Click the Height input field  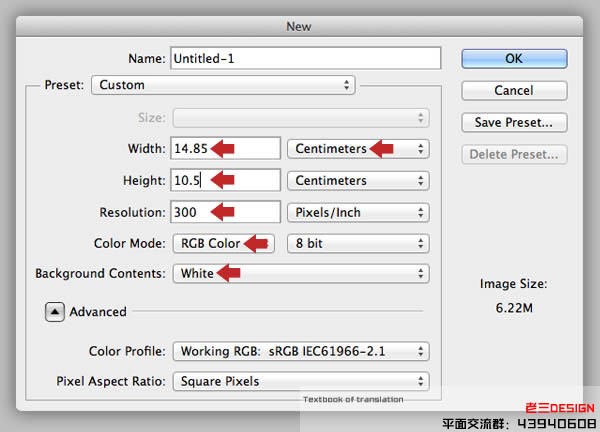pyautogui.click(x=225, y=181)
